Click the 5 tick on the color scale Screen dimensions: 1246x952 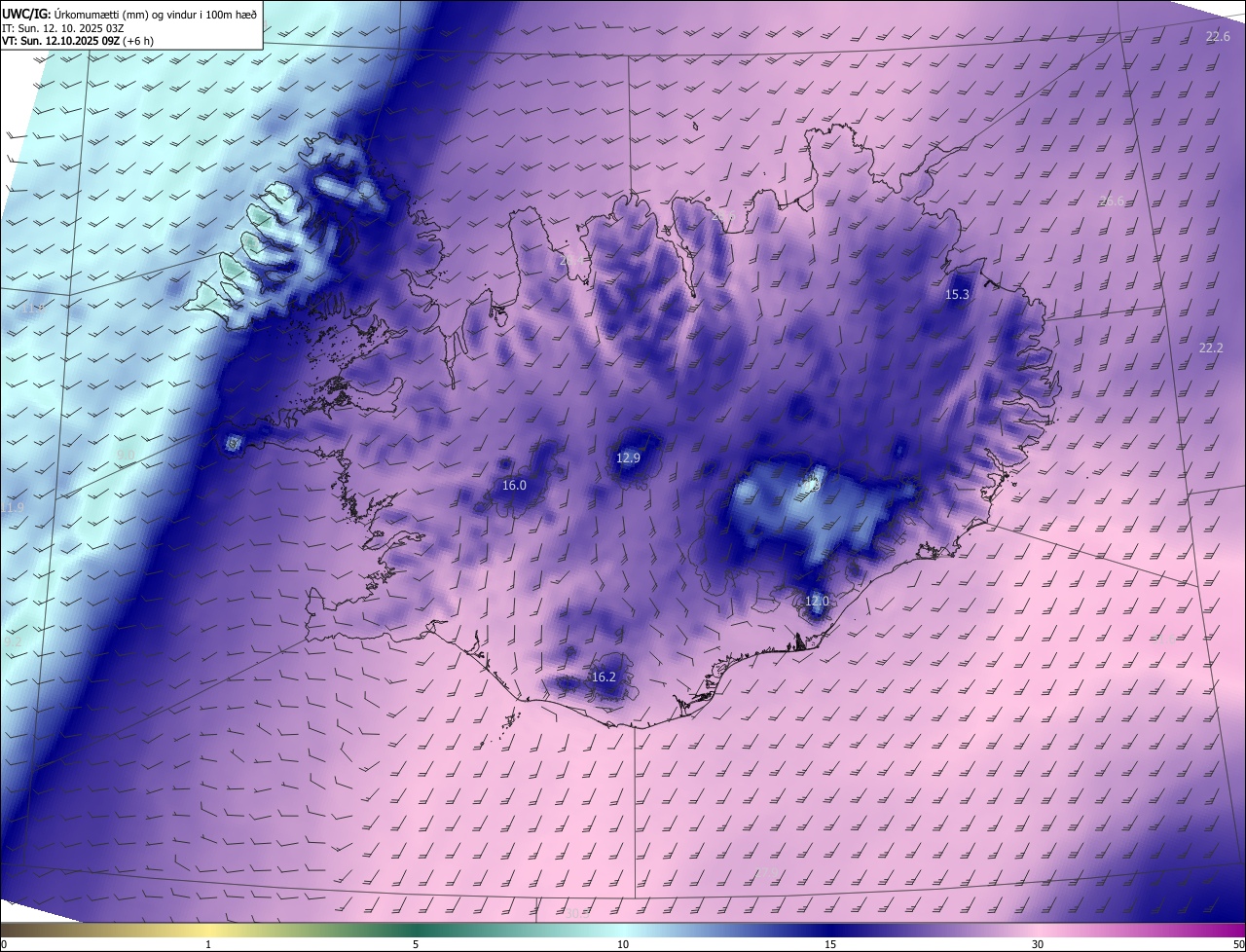416,944
